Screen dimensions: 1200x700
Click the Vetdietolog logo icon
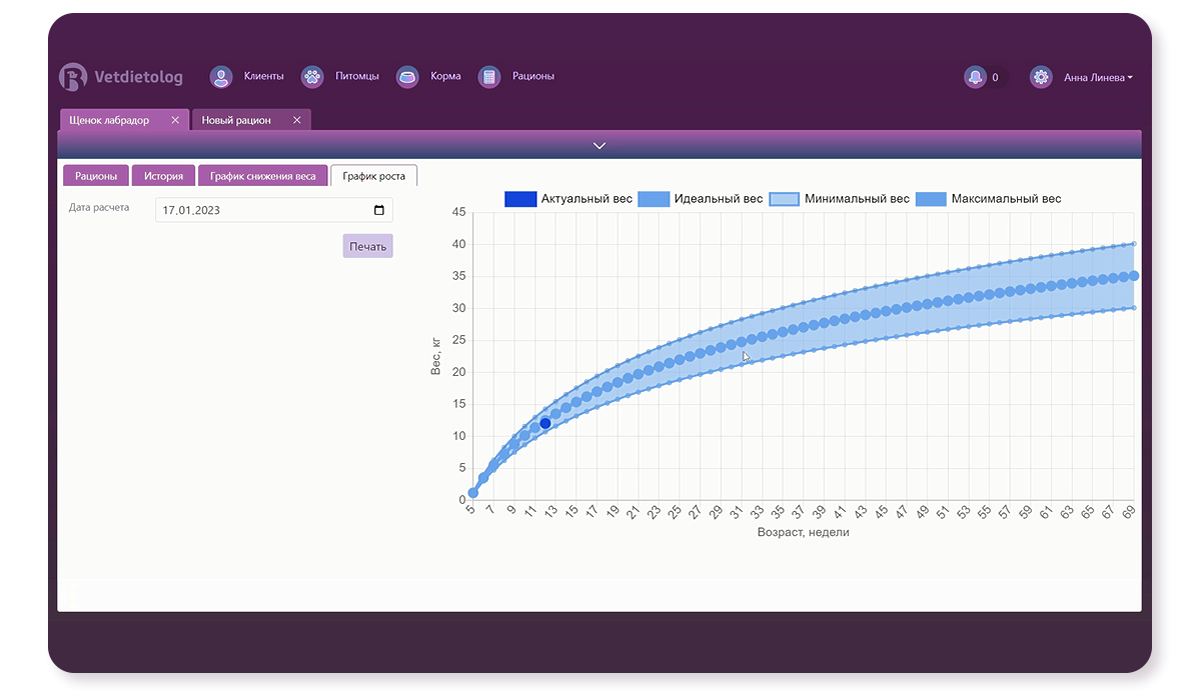73,77
